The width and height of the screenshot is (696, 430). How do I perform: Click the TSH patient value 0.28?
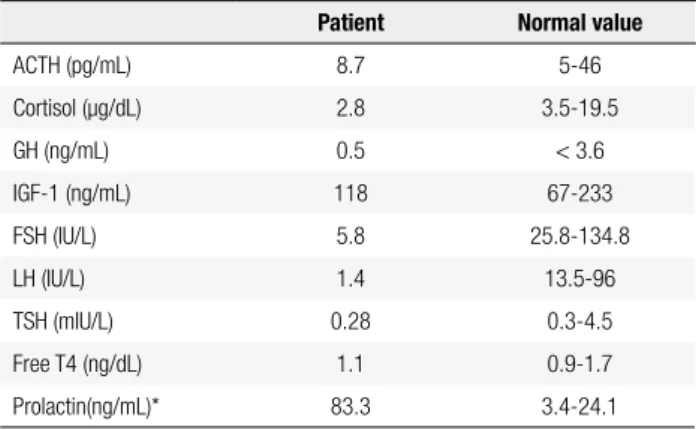pyautogui.click(x=350, y=321)
